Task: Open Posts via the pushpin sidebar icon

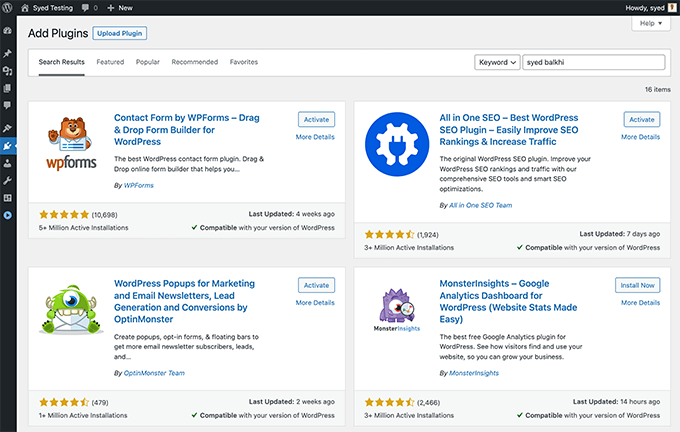Action: (7, 53)
